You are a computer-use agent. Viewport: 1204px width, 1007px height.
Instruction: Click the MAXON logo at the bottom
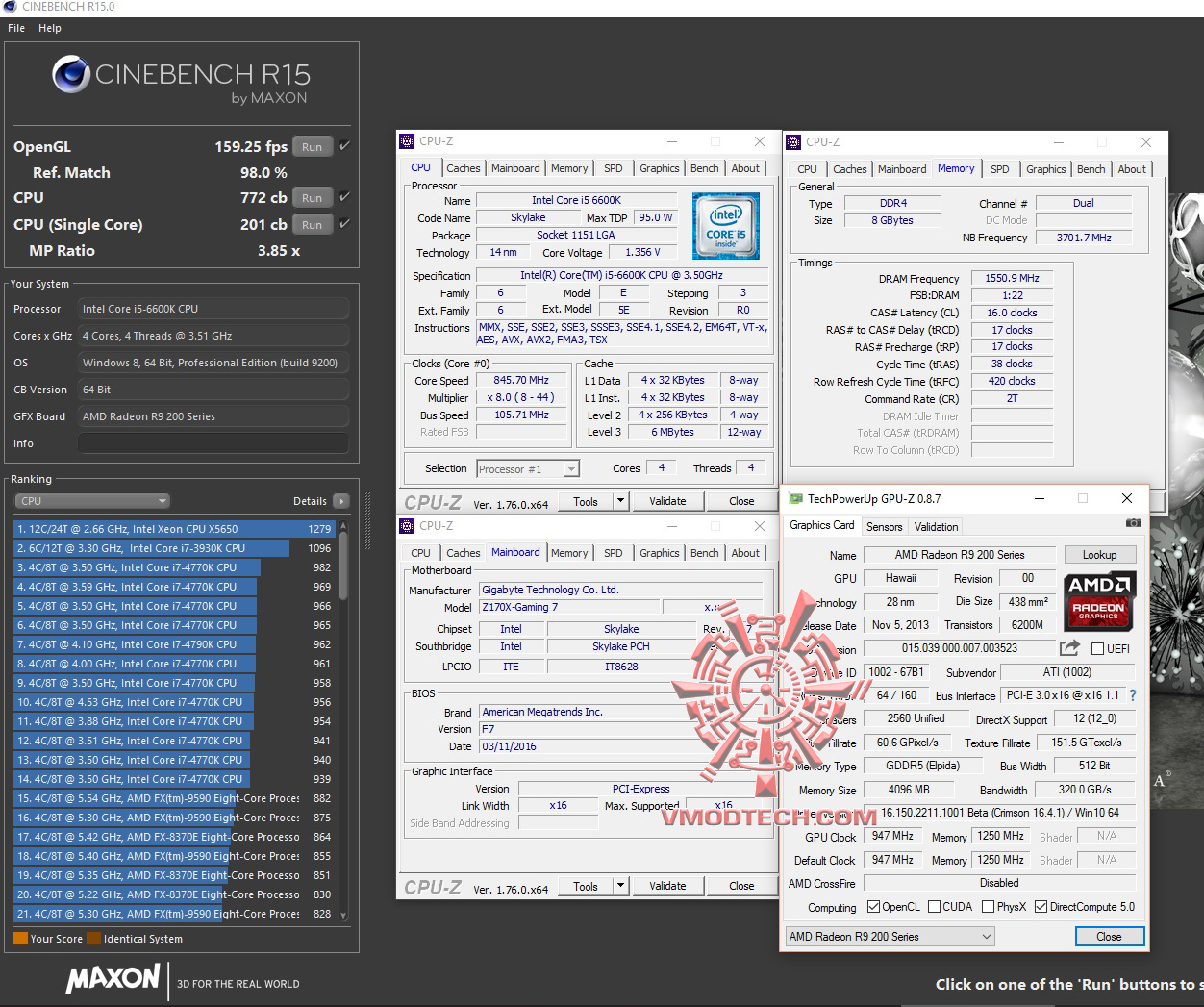point(113,979)
